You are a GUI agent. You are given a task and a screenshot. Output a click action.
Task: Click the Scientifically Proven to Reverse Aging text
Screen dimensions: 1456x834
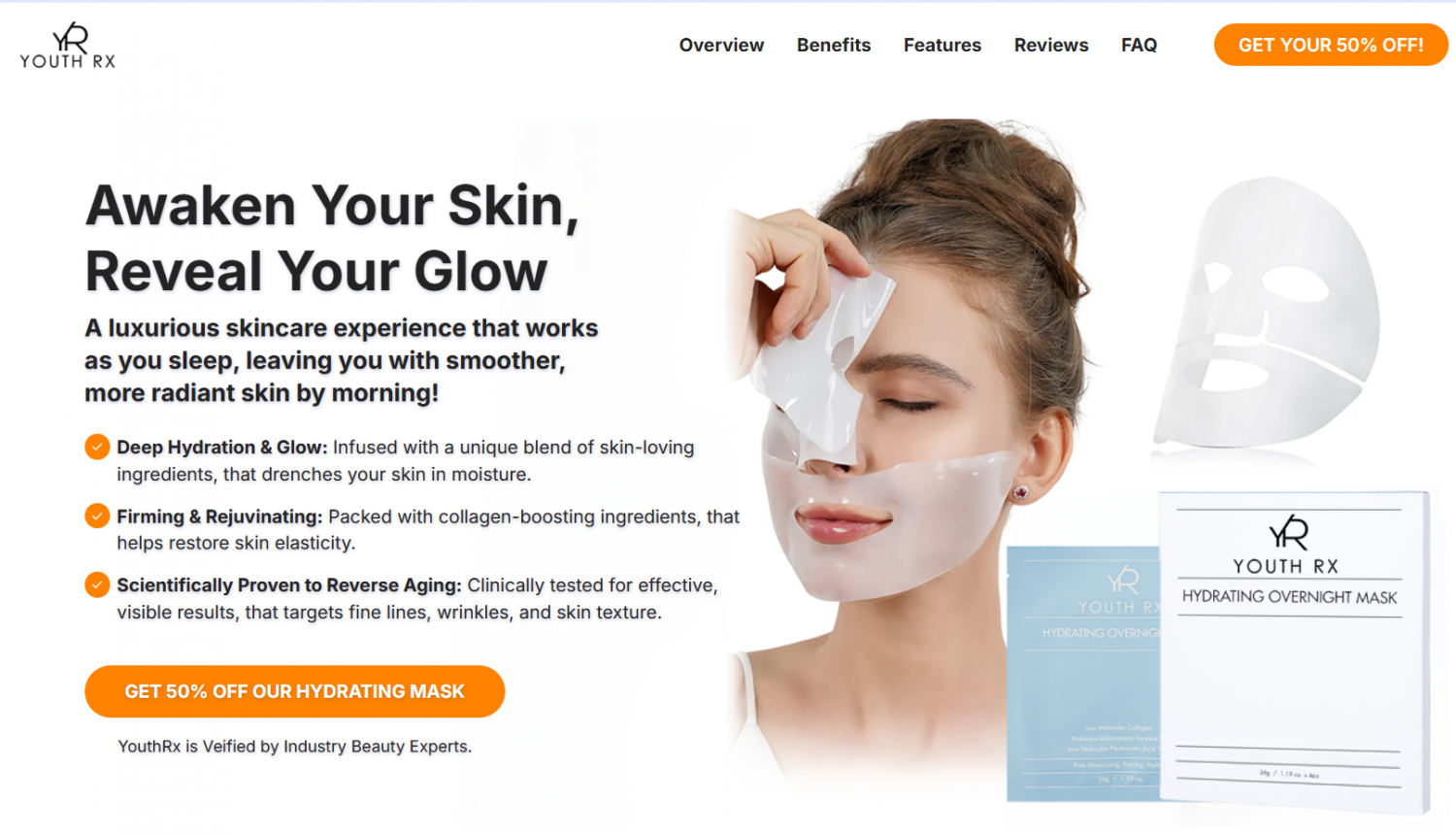(289, 585)
